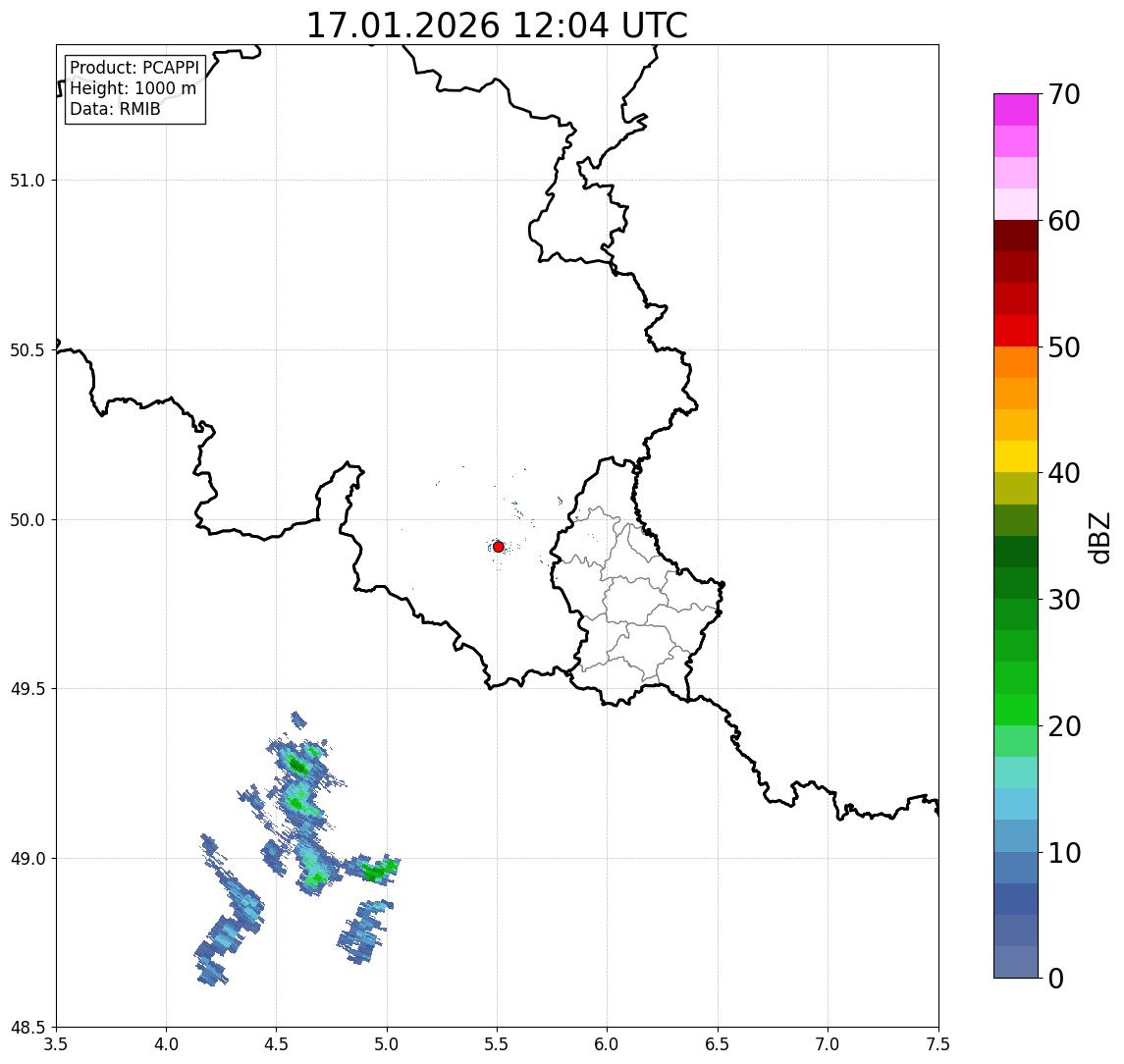
Task: Click the dBZ colorbar label
Action: 1098,538
